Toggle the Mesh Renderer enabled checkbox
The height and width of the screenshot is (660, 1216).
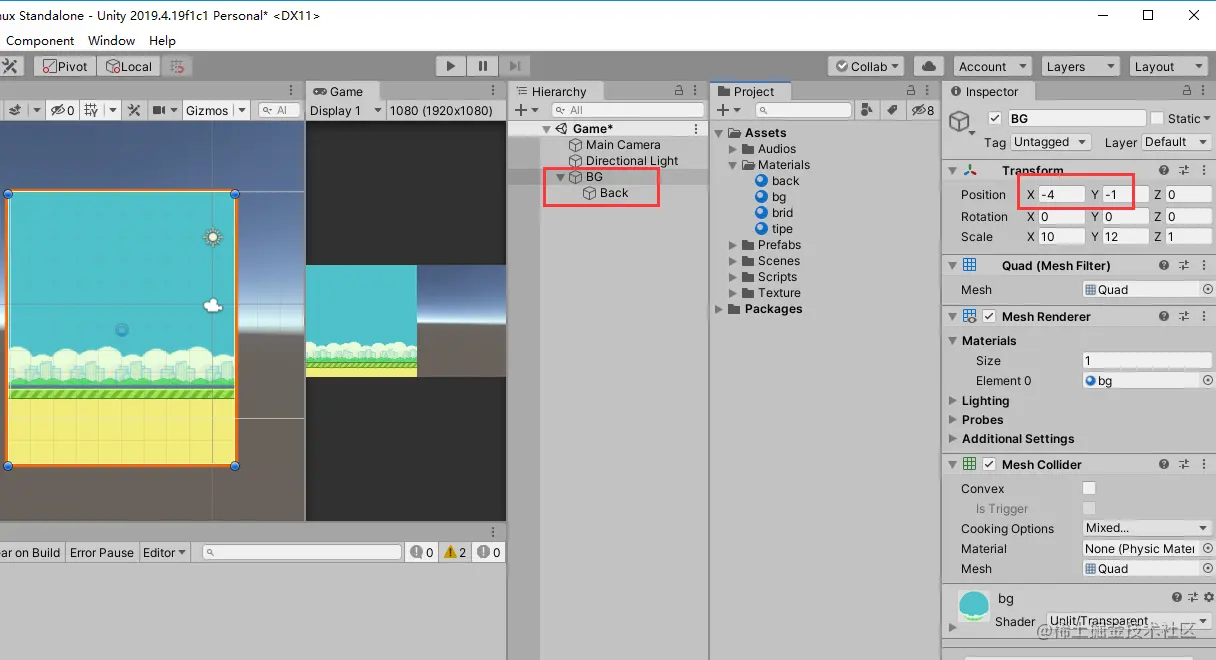click(x=990, y=316)
